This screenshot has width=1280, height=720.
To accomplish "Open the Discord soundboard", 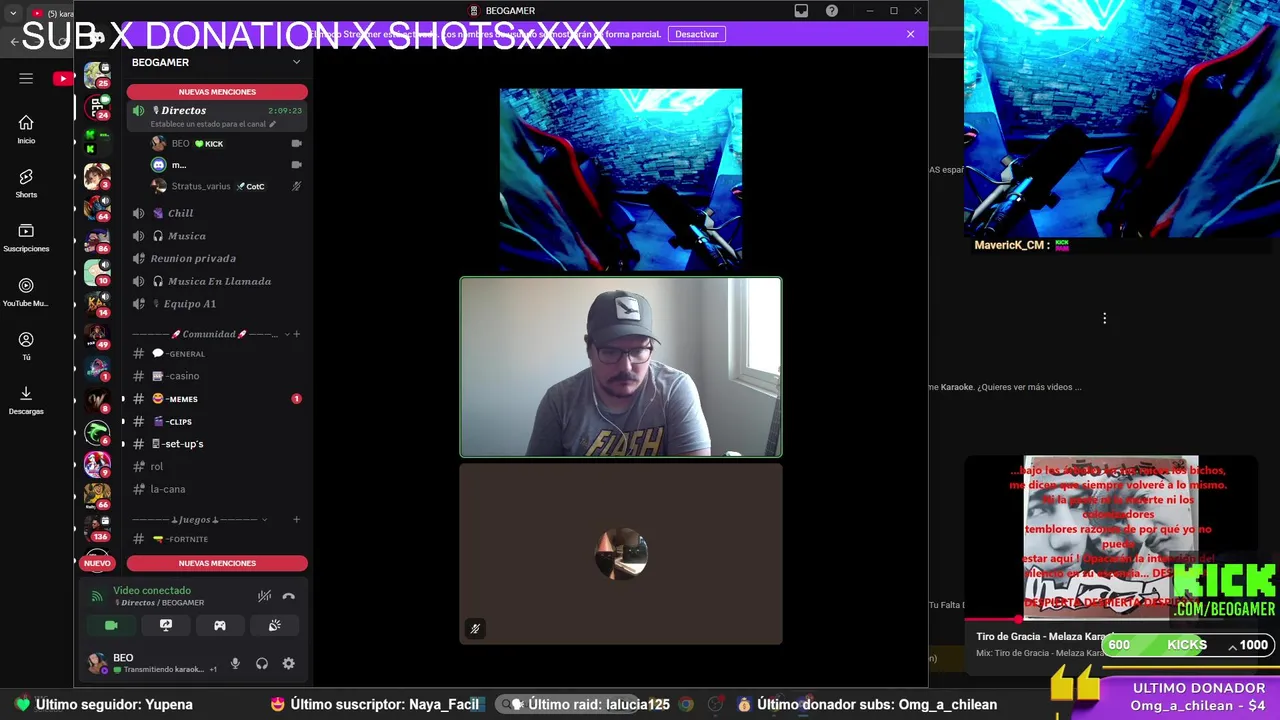I will 275,625.
